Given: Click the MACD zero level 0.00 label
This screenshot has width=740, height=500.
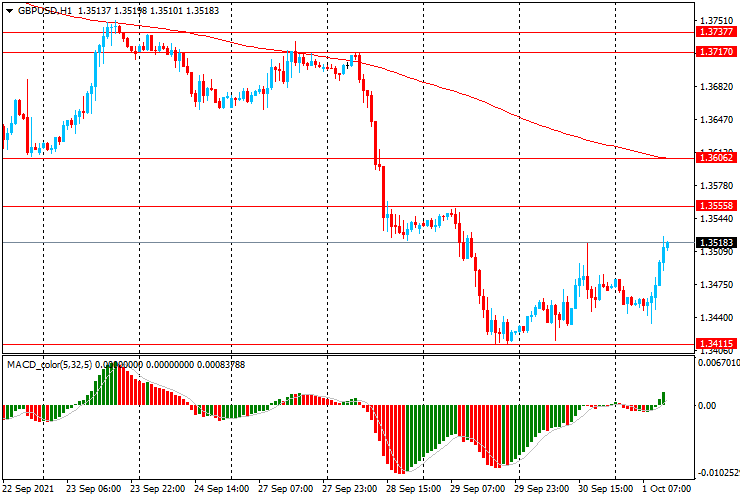Looking at the screenshot, I should coord(706,406).
